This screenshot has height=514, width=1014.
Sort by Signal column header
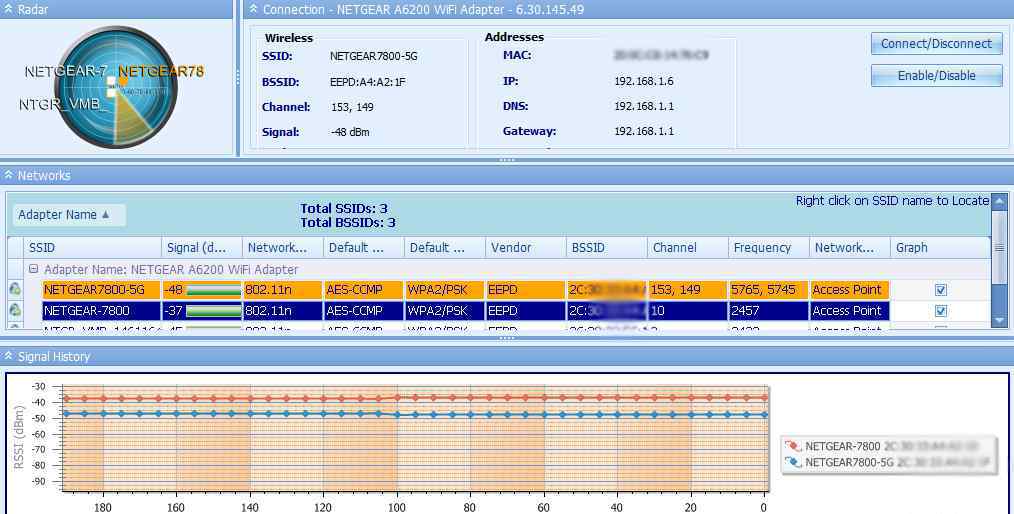pos(202,247)
